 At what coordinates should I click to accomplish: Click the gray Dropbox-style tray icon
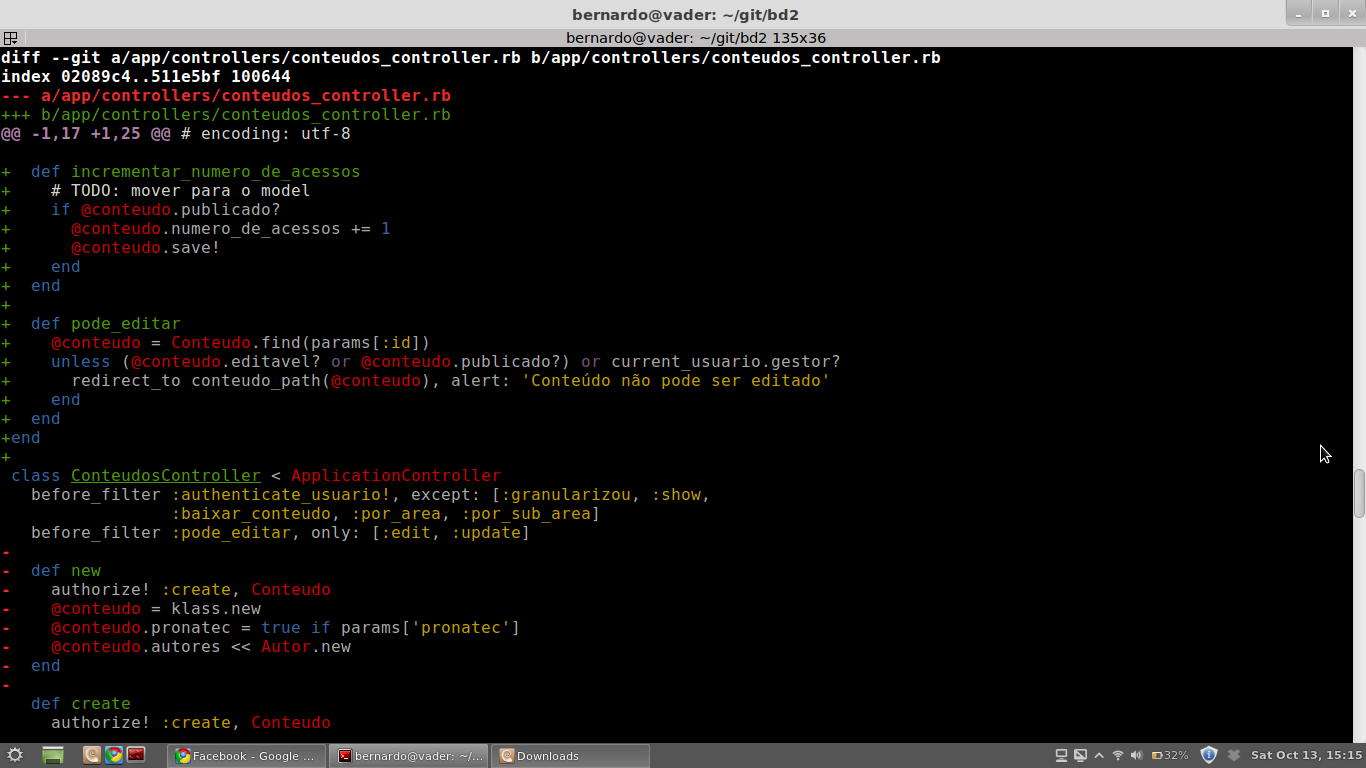(x=1234, y=755)
